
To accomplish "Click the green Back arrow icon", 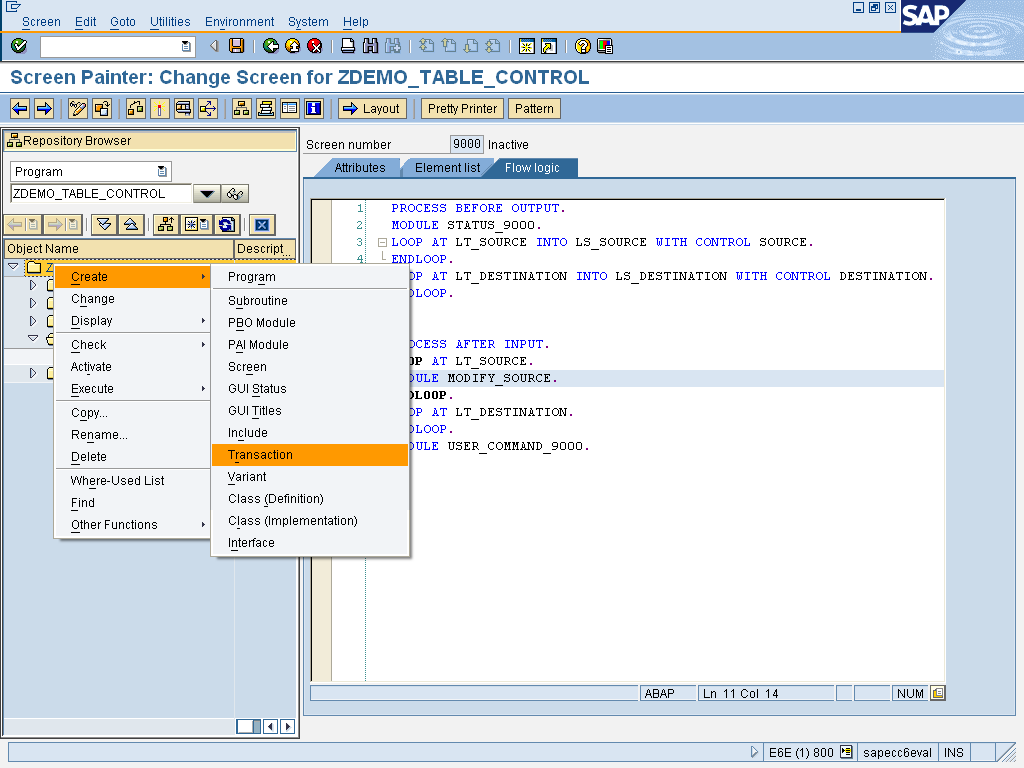I will pyautogui.click(x=270, y=45).
